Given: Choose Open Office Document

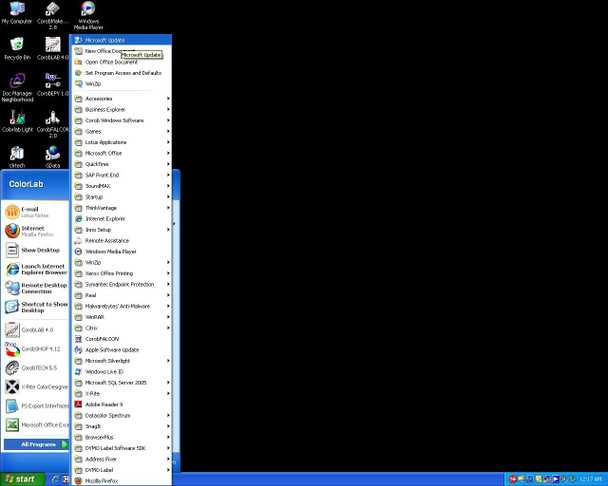Looking at the screenshot, I should (x=121, y=62).
